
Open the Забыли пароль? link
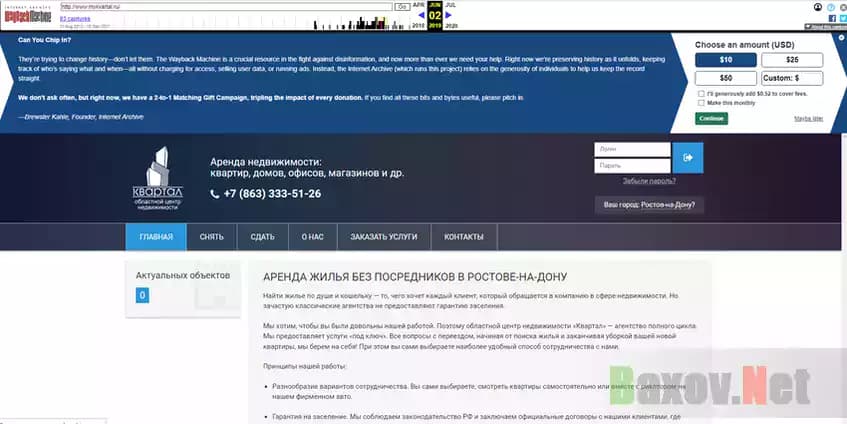tap(649, 181)
